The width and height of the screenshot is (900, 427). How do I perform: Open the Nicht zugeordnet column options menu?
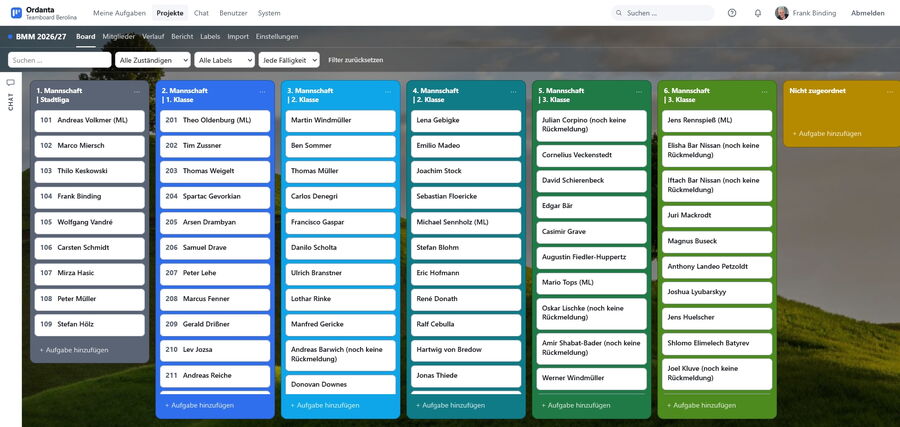(x=890, y=91)
